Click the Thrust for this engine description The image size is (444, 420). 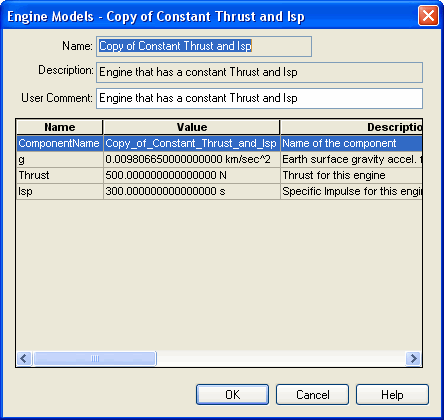coord(334,175)
